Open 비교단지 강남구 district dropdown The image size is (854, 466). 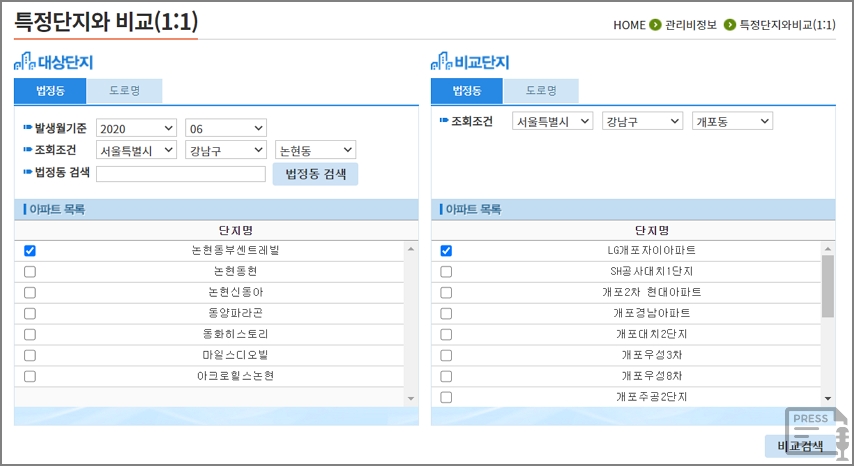(x=642, y=121)
